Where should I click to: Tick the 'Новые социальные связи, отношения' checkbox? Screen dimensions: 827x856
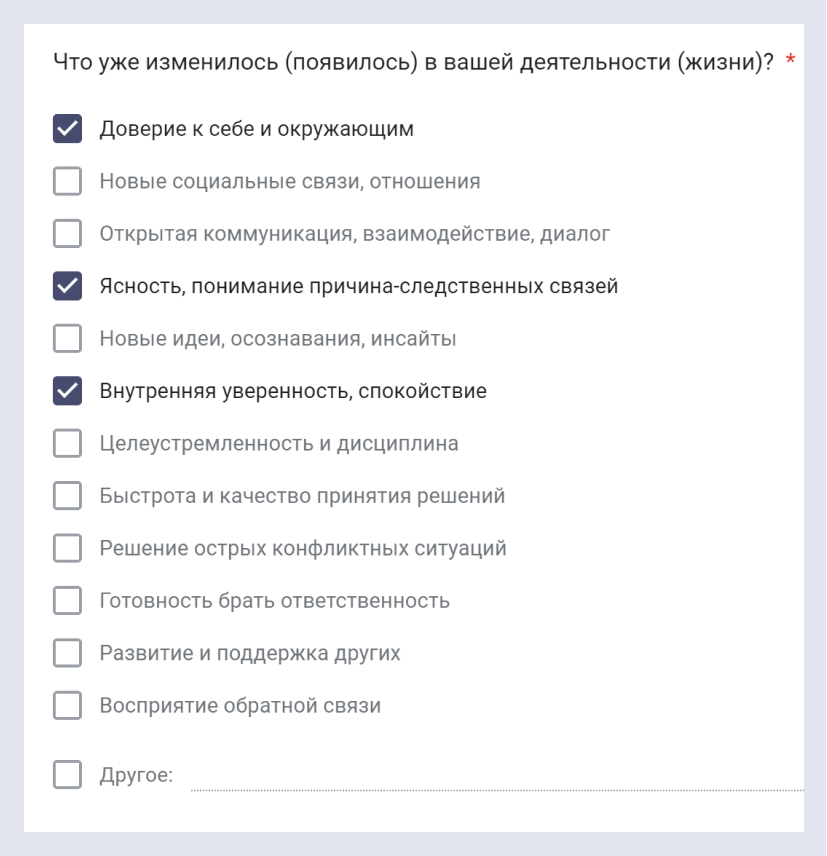tap(67, 182)
